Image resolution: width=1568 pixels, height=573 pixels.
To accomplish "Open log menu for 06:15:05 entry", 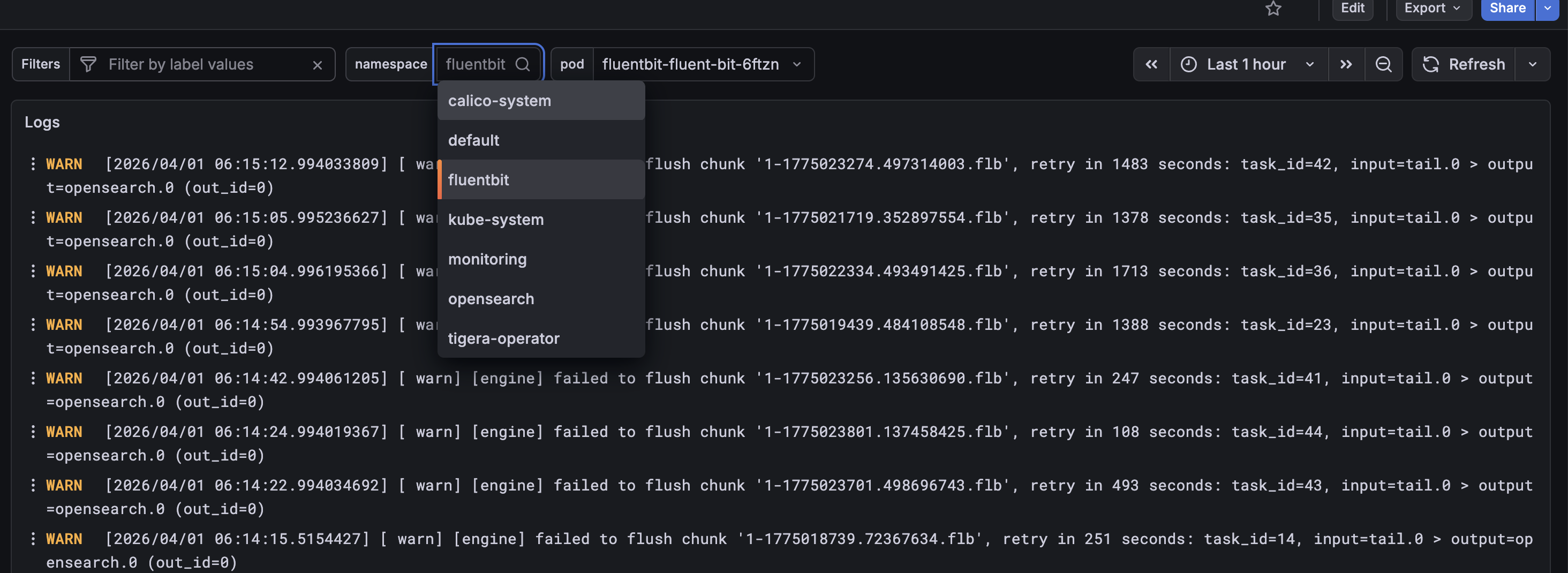I will (x=33, y=217).
